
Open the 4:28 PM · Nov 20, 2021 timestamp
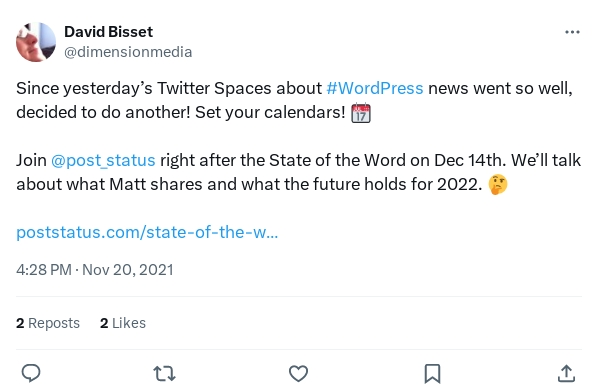coord(95,270)
